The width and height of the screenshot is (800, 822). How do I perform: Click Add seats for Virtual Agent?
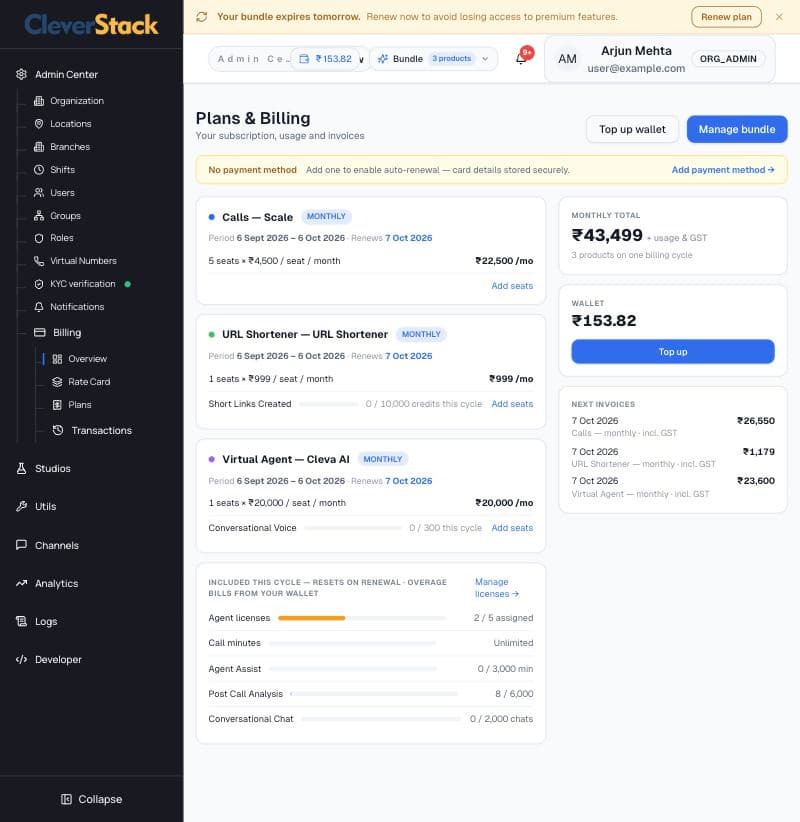click(512, 528)
